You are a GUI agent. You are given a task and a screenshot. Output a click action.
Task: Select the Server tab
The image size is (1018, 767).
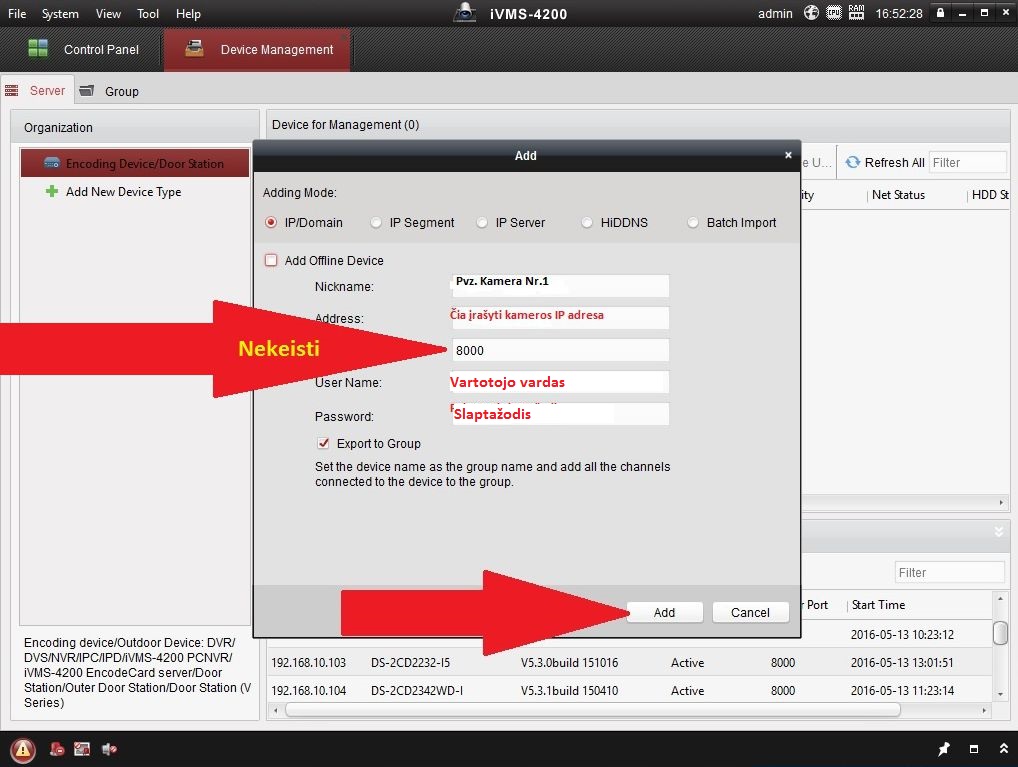point(36,91)
